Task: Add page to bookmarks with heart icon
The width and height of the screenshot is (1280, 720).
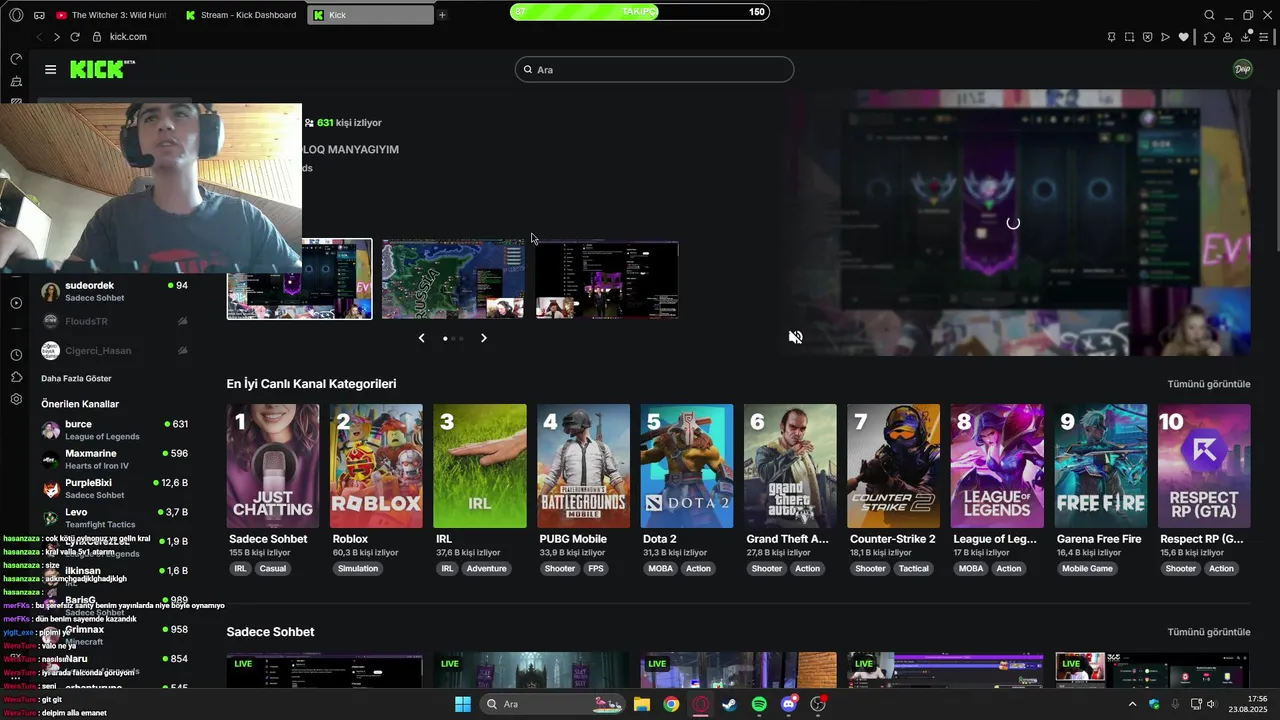Action: click(x=1183, y=37)
